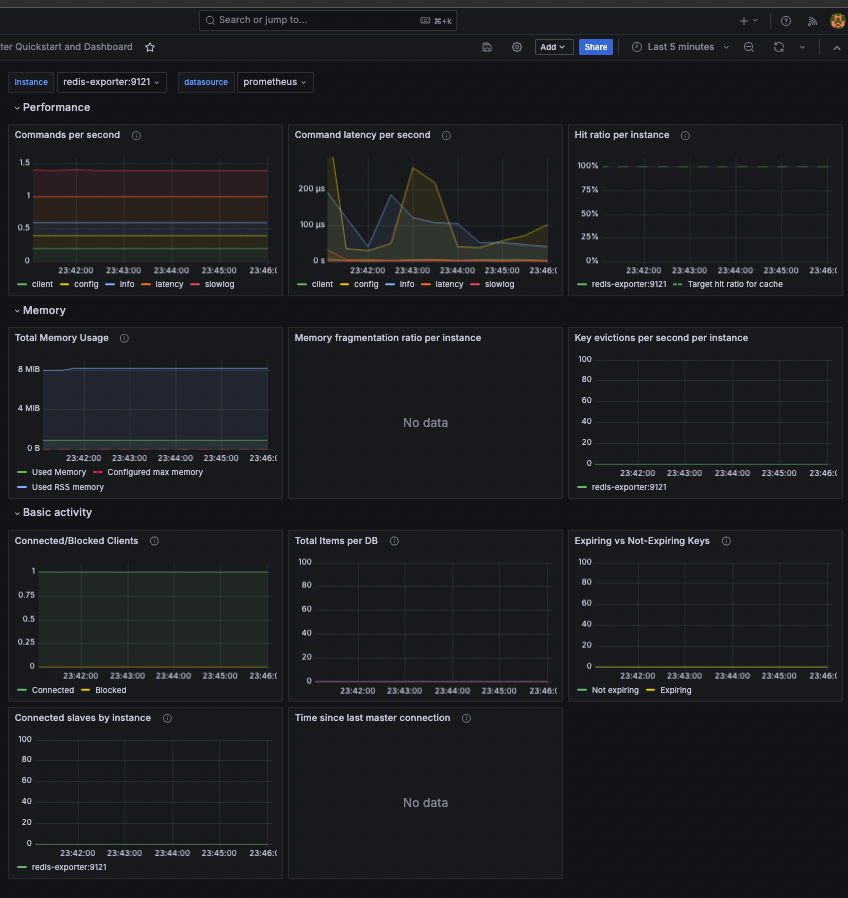Screen dimensions: 848x898
Task: Open Total Memory Usage panel title menu
Action: pyautogui.click(x=61, y=338)
